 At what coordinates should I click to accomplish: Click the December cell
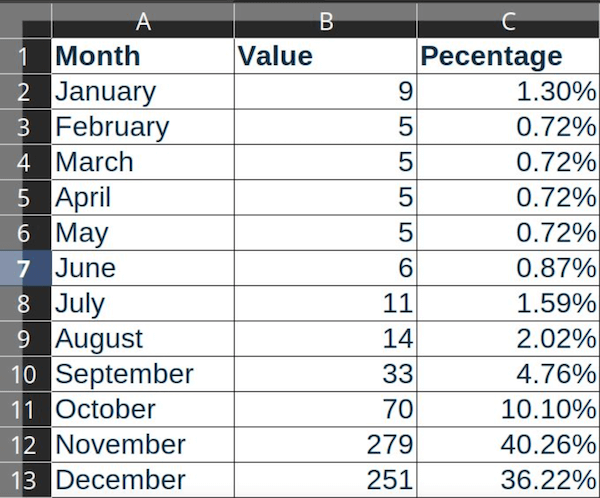coord(142,480)
